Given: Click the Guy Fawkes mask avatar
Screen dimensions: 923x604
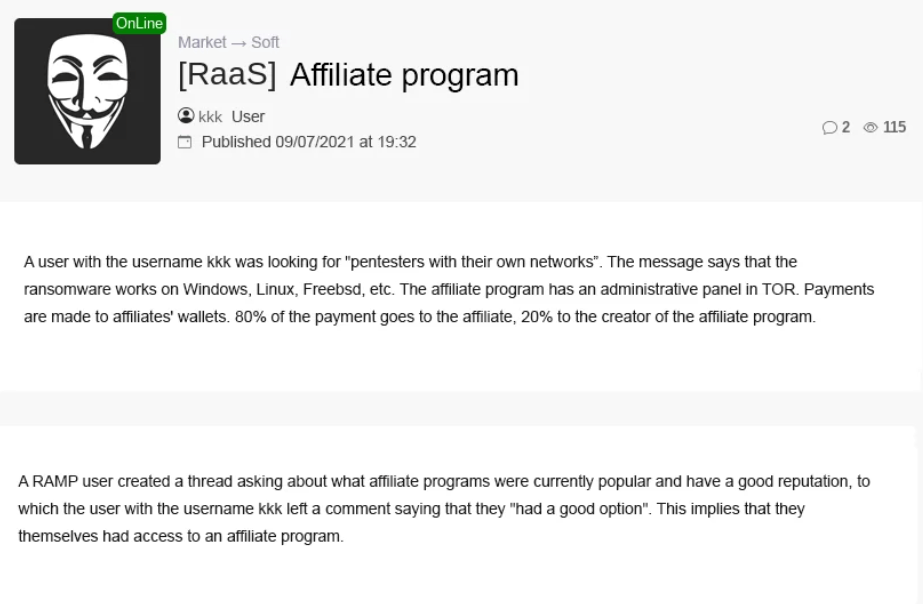Looking at the screenshot, I should (x=87, y=91).
